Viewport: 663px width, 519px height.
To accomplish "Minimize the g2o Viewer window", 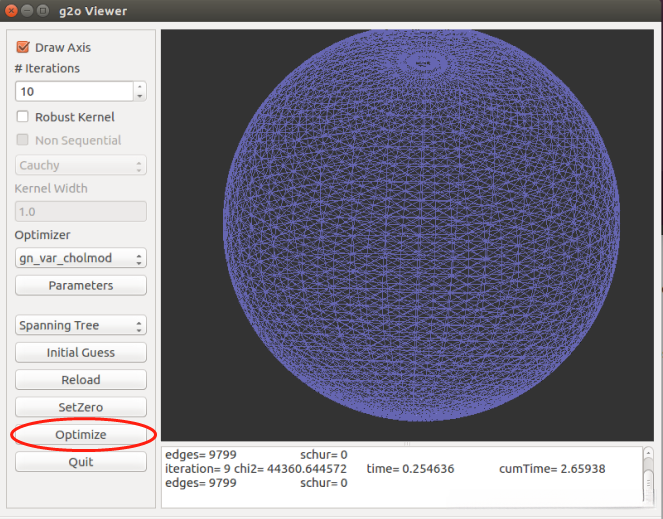I will point(27,11).
